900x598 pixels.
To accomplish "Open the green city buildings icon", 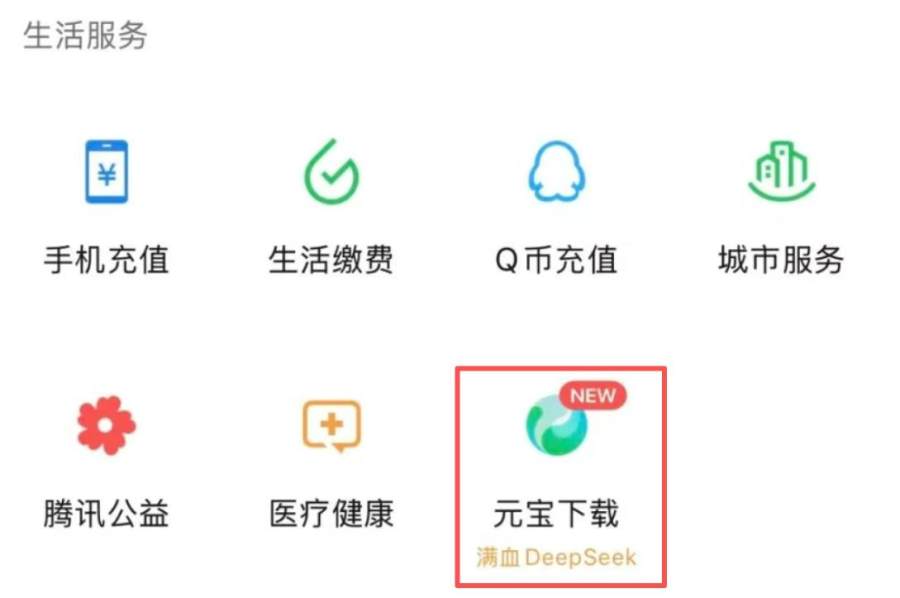I will coord(782,171).
